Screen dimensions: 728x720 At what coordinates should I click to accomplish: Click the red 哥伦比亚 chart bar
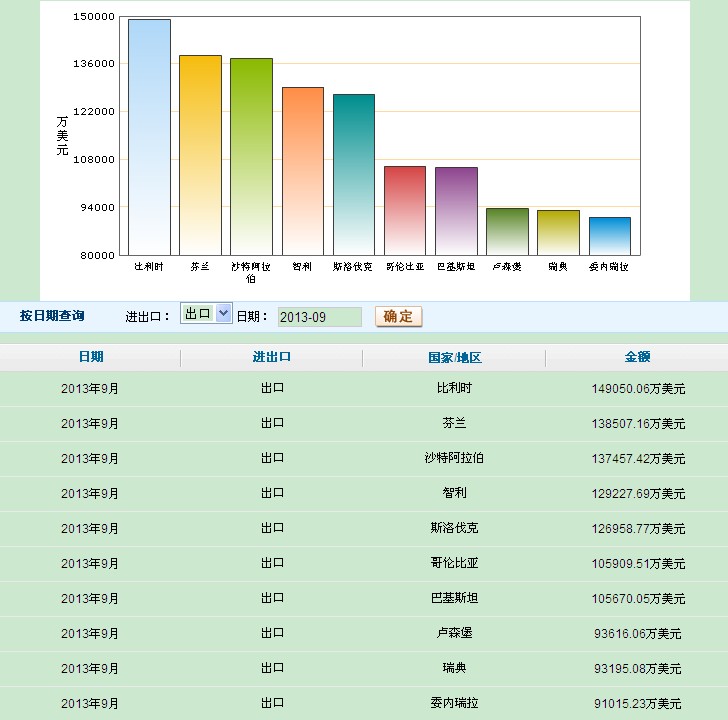[405, 210]
